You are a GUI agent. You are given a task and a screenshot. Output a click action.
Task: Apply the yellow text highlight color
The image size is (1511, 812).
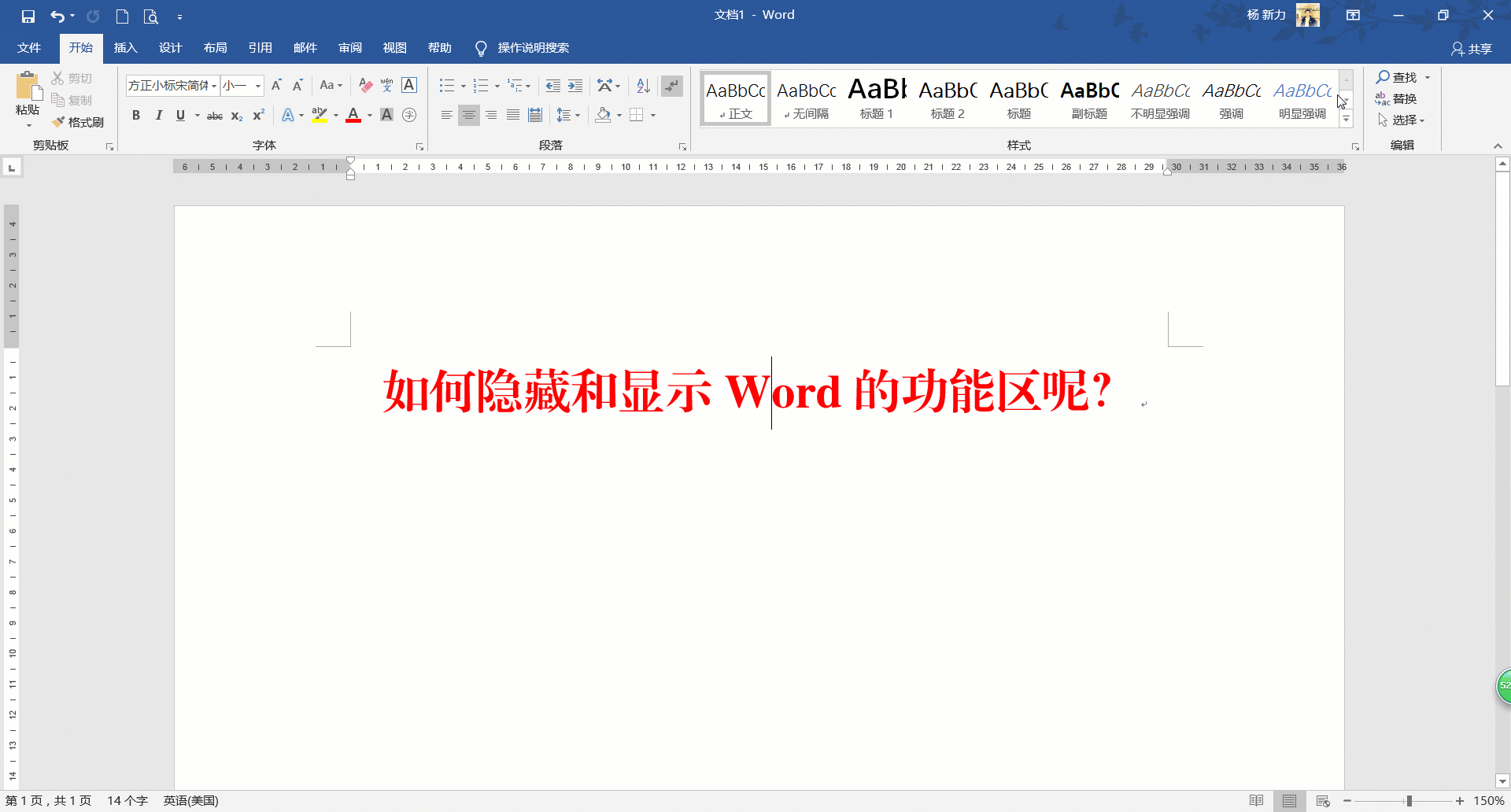click(320, 116)
